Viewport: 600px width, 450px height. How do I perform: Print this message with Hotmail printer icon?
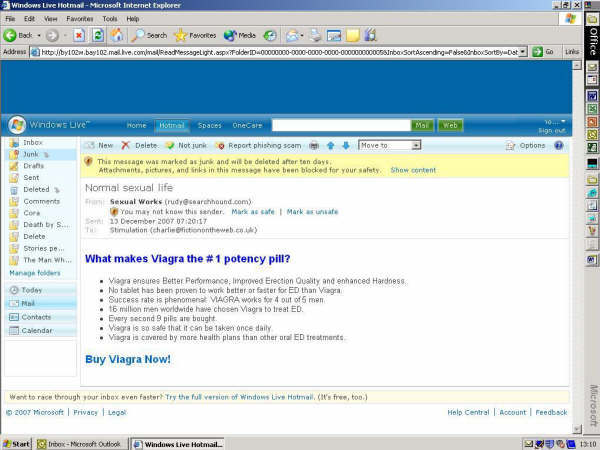coord(314,145)
